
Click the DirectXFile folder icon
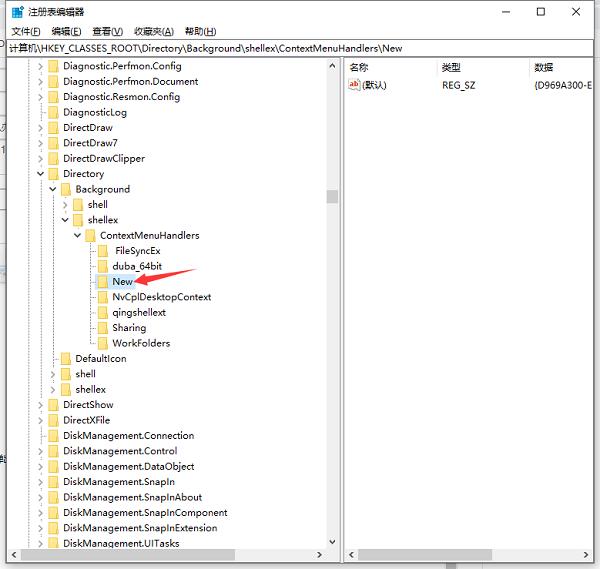[x=53, y=420]
